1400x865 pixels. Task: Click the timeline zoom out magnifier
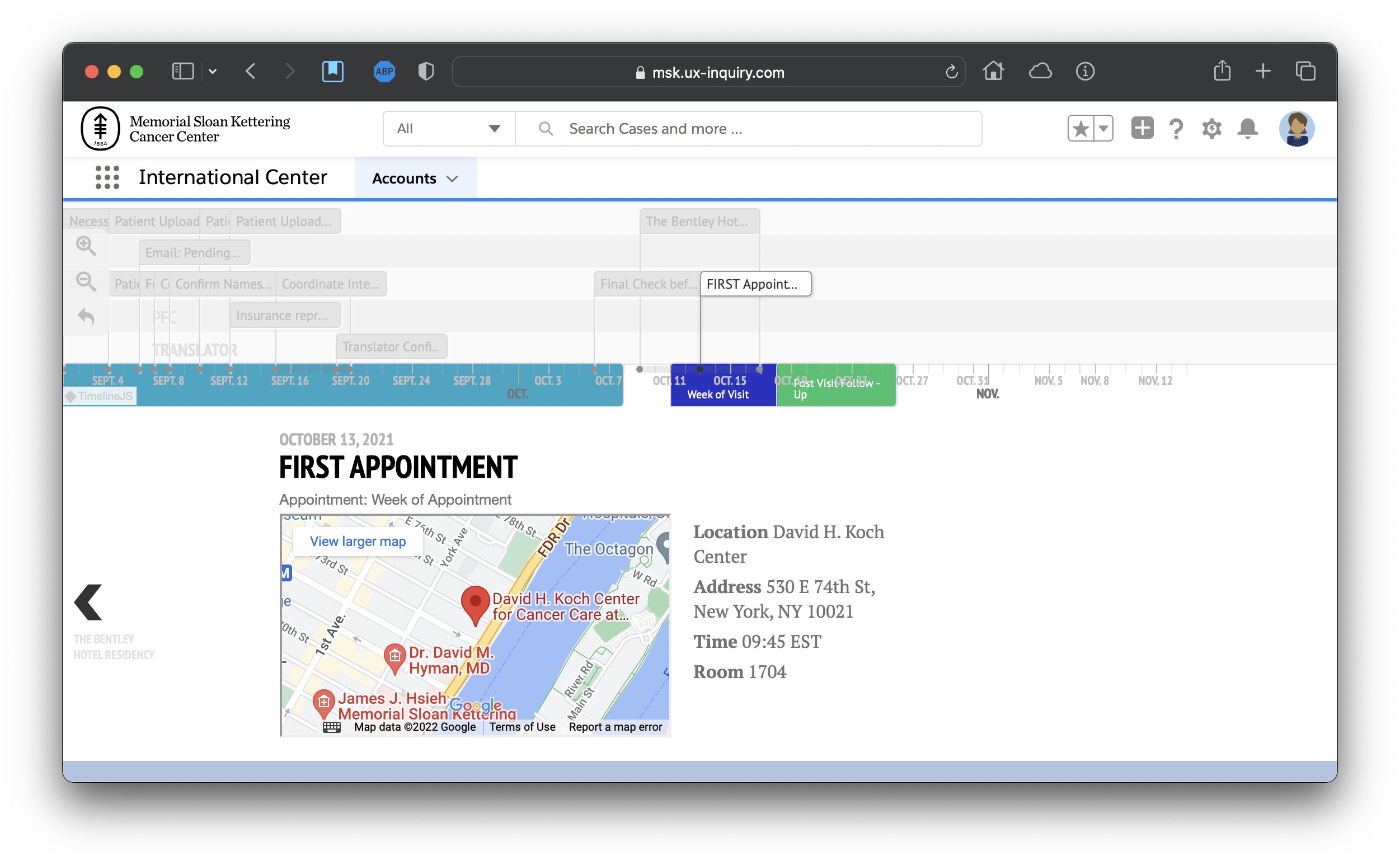(86, 281)
